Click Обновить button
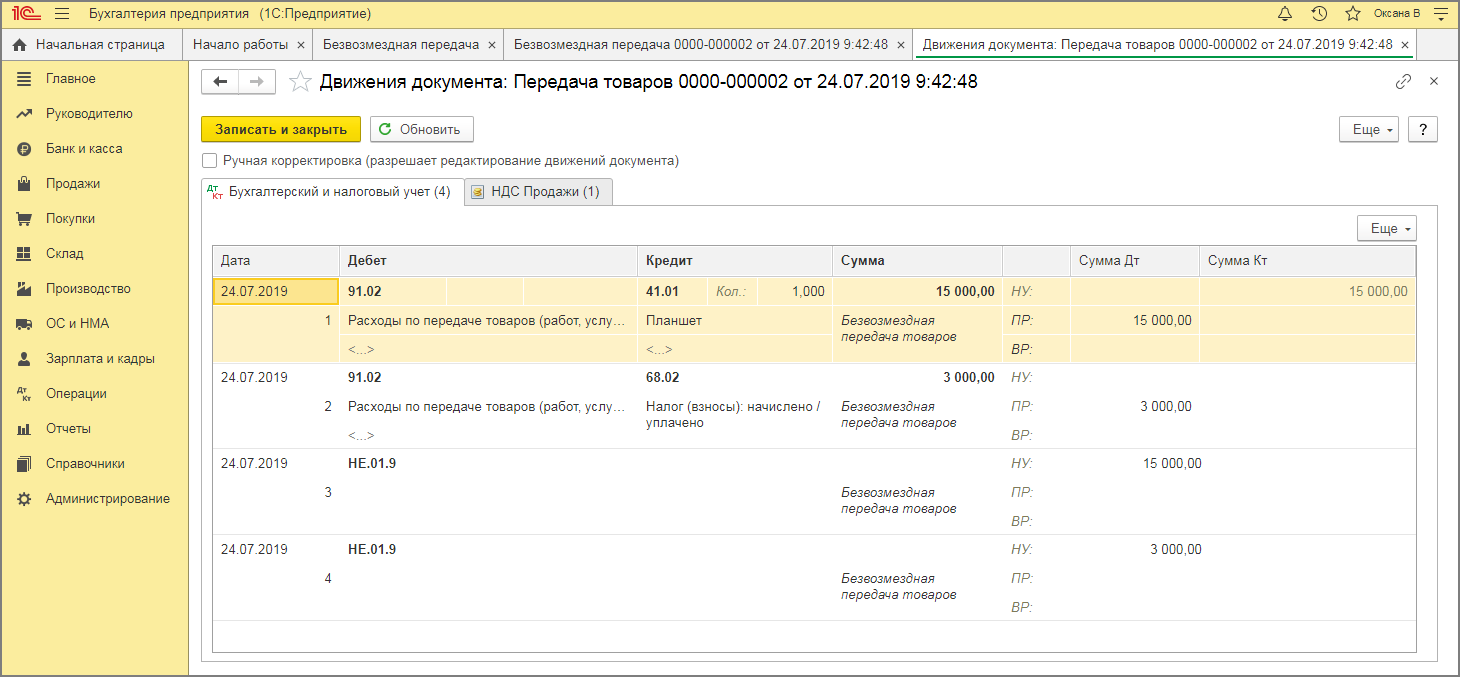The height and width of the screenshot is (677, 1460). [x=421, y=129]
